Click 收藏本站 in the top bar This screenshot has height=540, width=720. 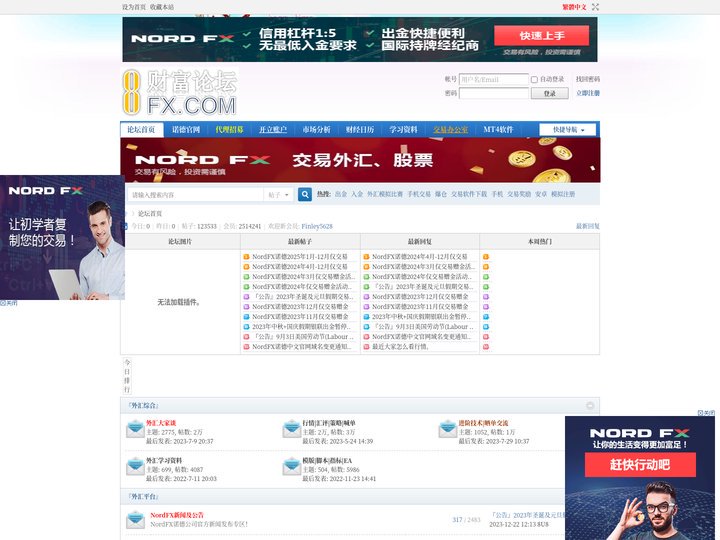tap(162, 7)
